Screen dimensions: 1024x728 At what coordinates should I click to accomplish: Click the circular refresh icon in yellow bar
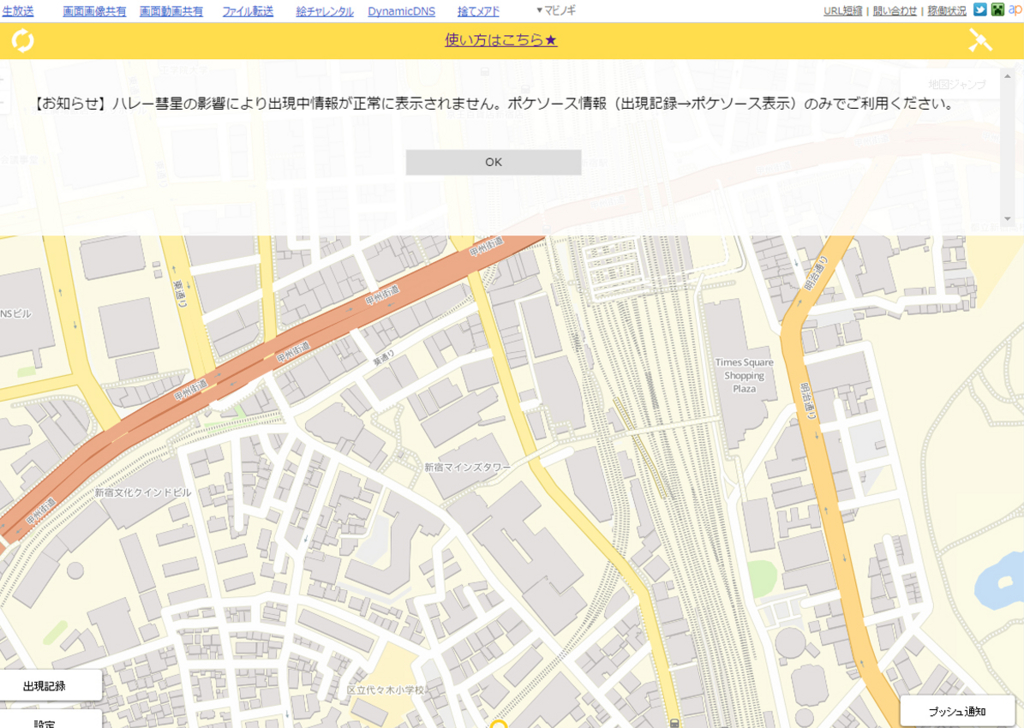click(x=22, y=40)
